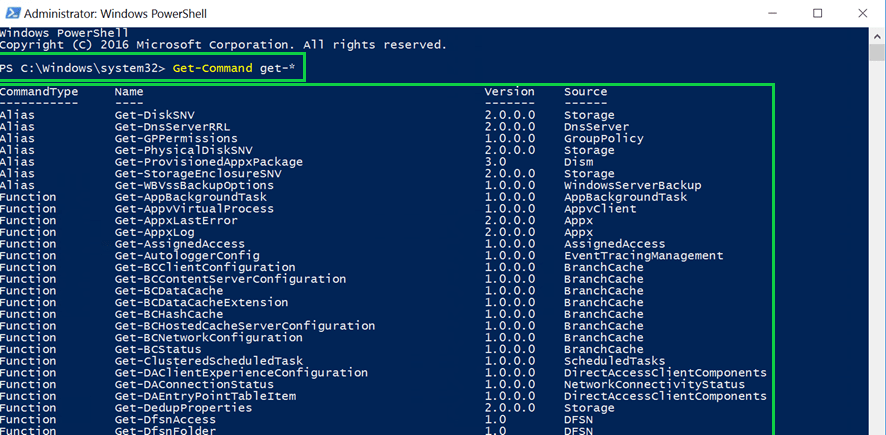This screenshot has height=435, width=886.
Task: Click the Get-Command get-* command line
Action: point(236,68)
